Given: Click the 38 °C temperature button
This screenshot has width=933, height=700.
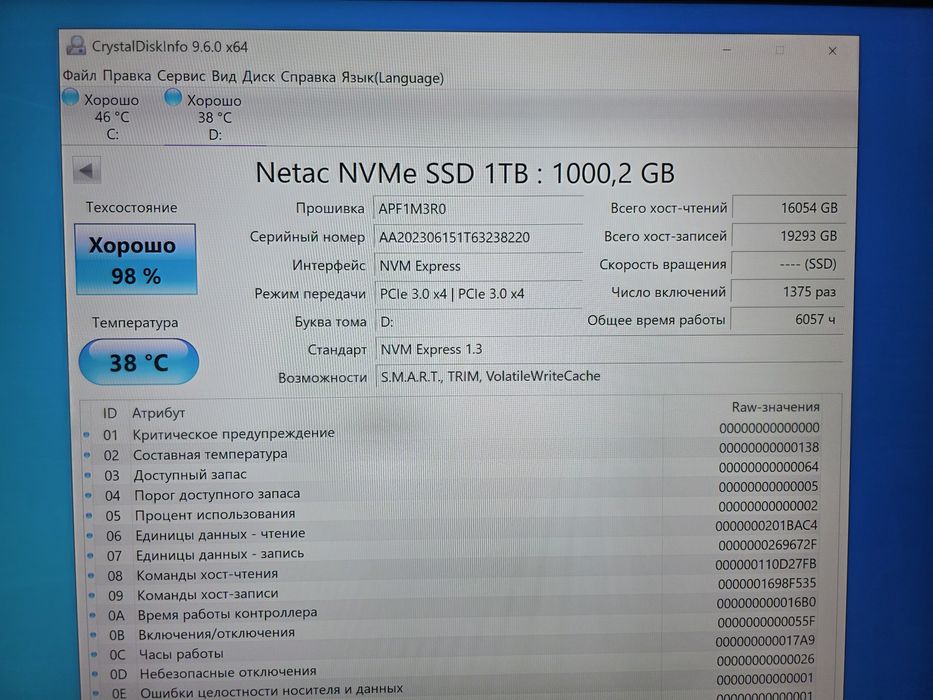Looking at the screenshot, I should tap(139, 362).
